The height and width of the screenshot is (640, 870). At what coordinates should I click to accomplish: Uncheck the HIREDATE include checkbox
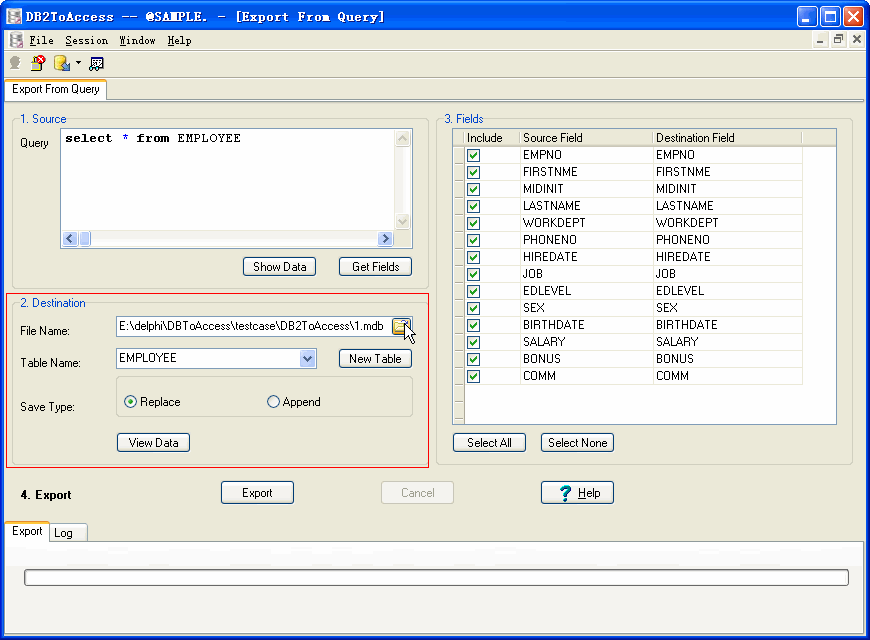coord(473,257)
